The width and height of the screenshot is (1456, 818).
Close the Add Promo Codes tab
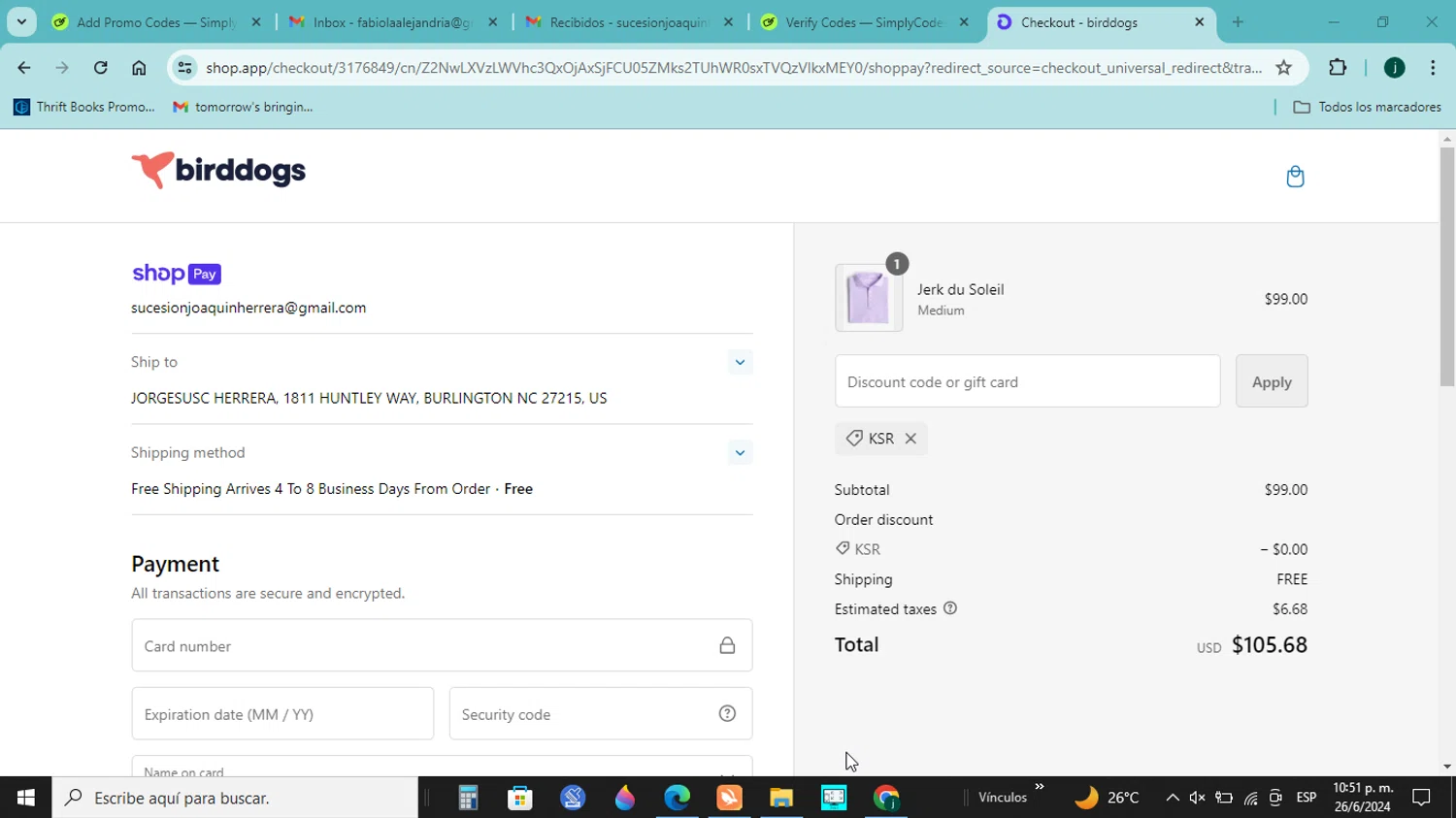(256, 21)
